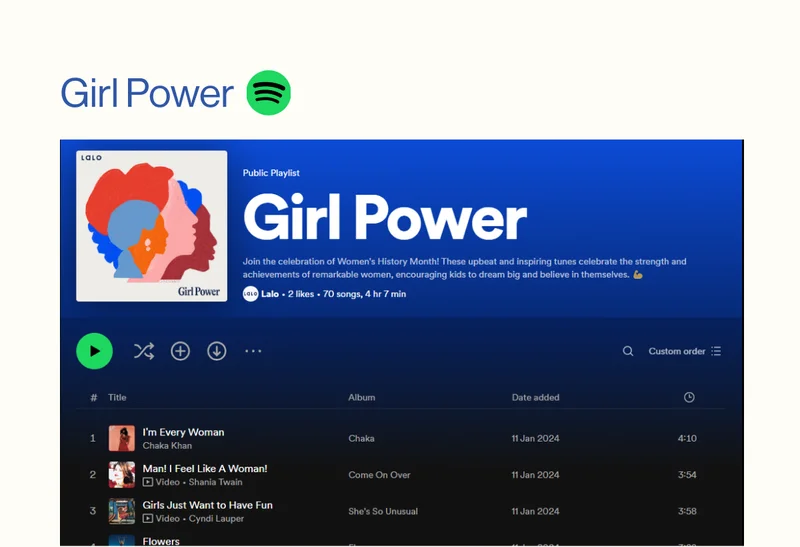
Task: Sort by the duration clock icon
Action: 689,397
